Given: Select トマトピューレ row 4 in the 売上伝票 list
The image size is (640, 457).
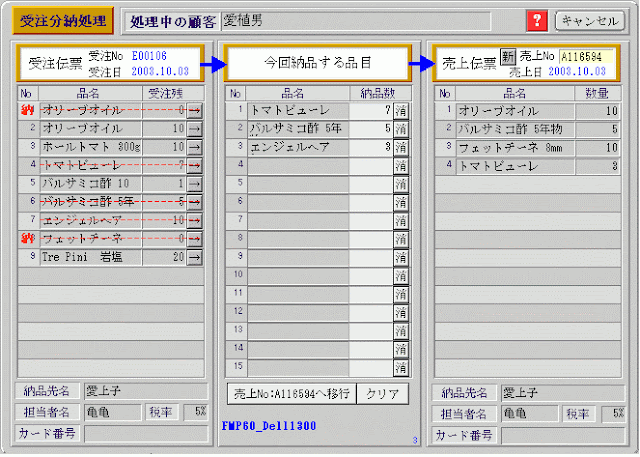Looking at the screenshot, I should coord(515,166).
